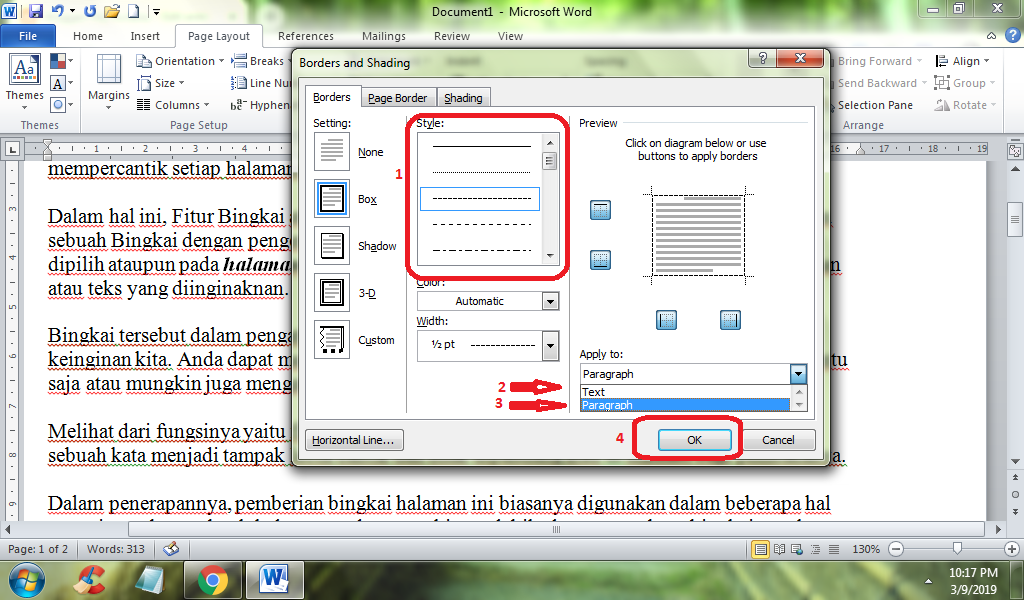
Task: Open Theme Colors icon
Action: coord(61,61)
